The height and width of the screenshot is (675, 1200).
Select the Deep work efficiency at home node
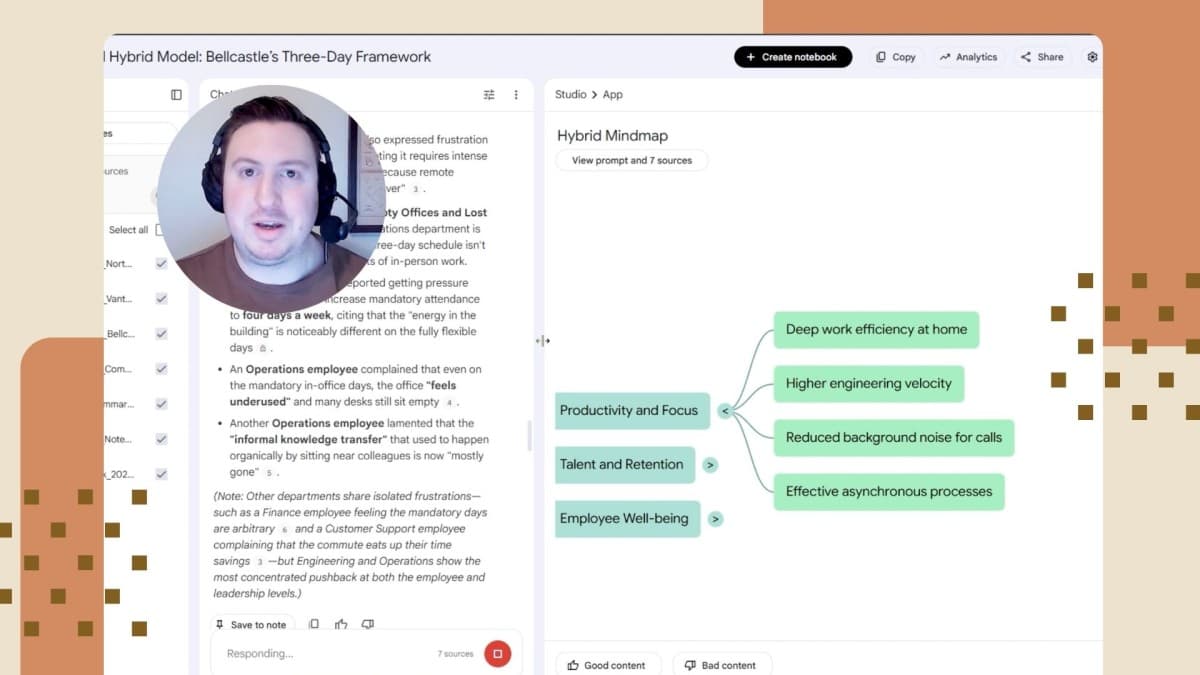point(876,330)
